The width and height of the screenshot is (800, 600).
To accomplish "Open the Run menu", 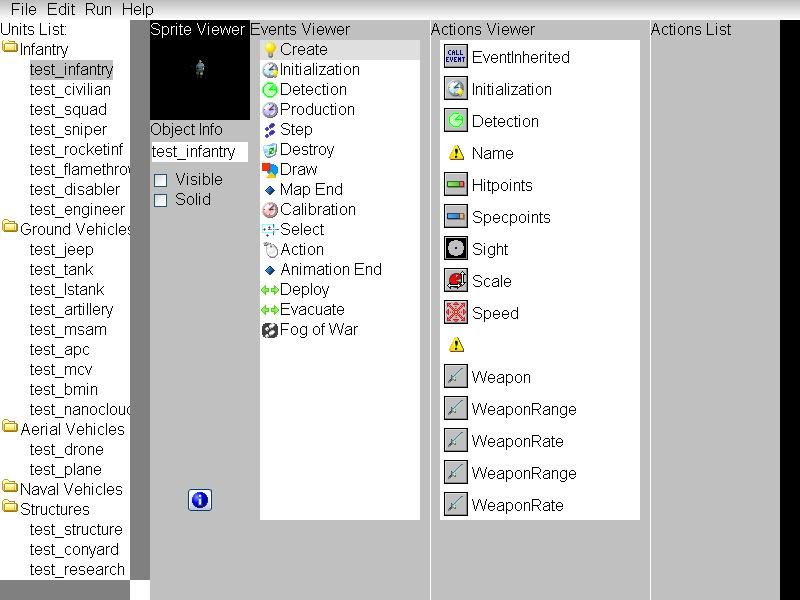I will (x=98, y=9).
